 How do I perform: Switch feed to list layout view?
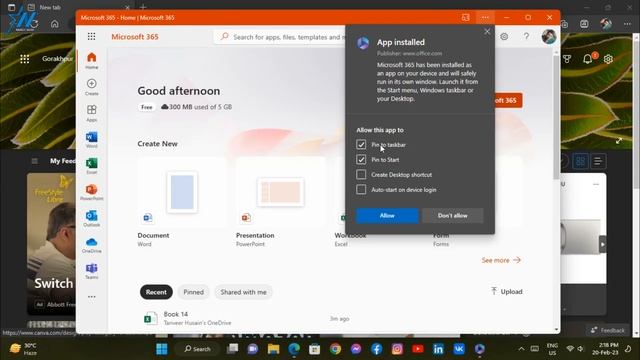tap(598, 161)
